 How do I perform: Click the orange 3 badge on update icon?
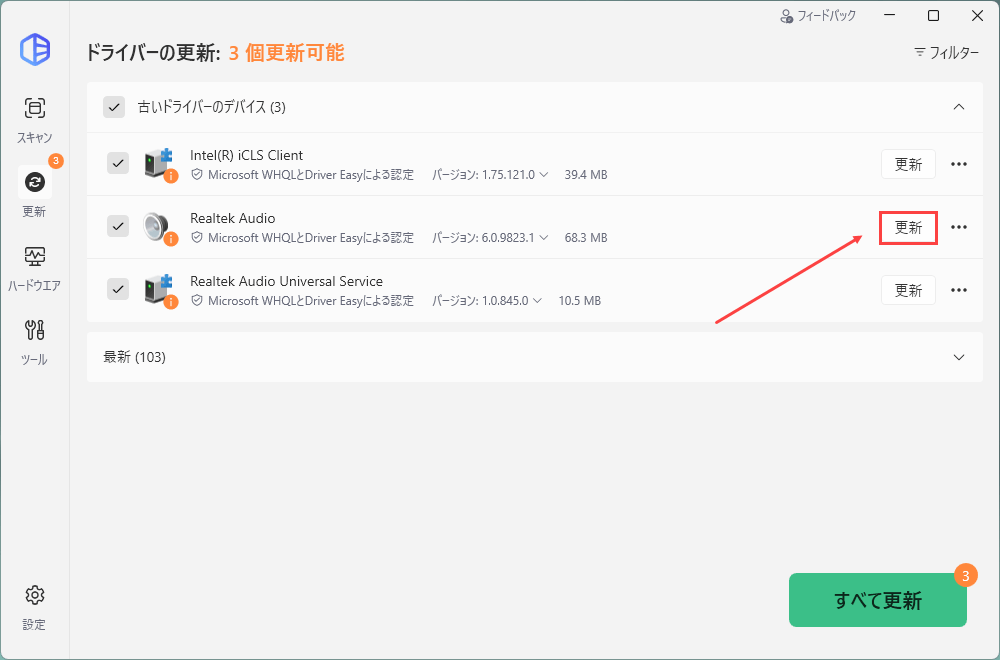pyautogui.click(x=56, y=161)
